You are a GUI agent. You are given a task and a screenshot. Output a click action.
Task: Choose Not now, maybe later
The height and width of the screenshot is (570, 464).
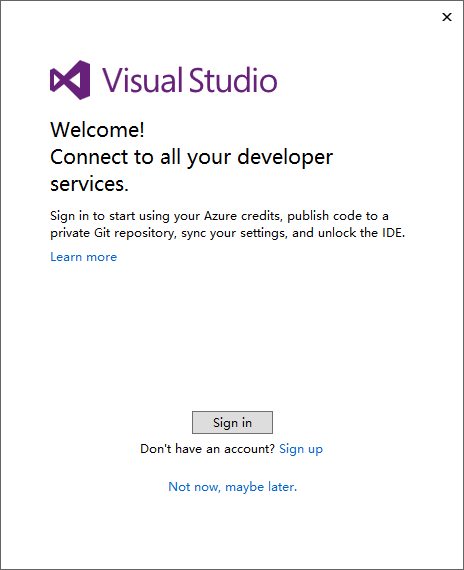click(x=232, y=487)
